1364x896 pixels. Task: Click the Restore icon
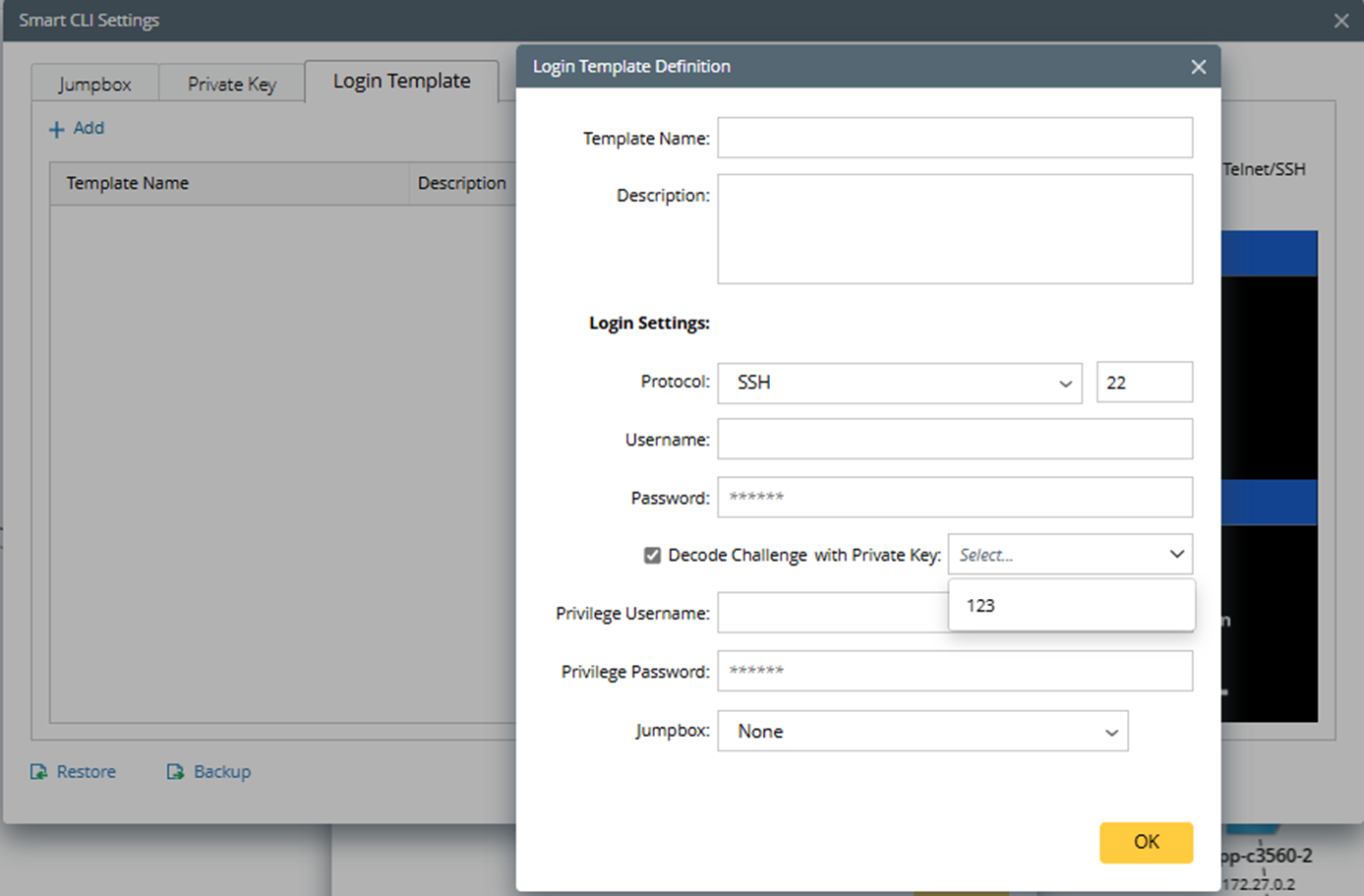coord(39,772)
